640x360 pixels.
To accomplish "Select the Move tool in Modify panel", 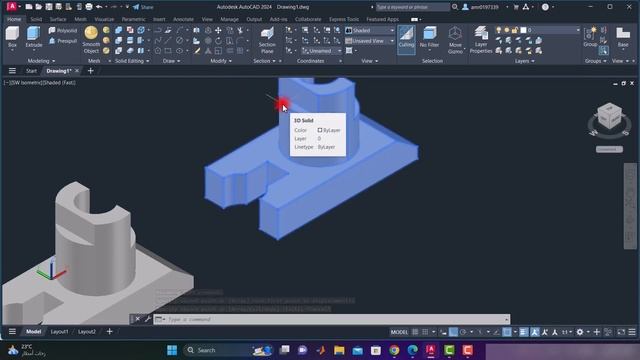I will pyautogui.click(x=218, y=31).
